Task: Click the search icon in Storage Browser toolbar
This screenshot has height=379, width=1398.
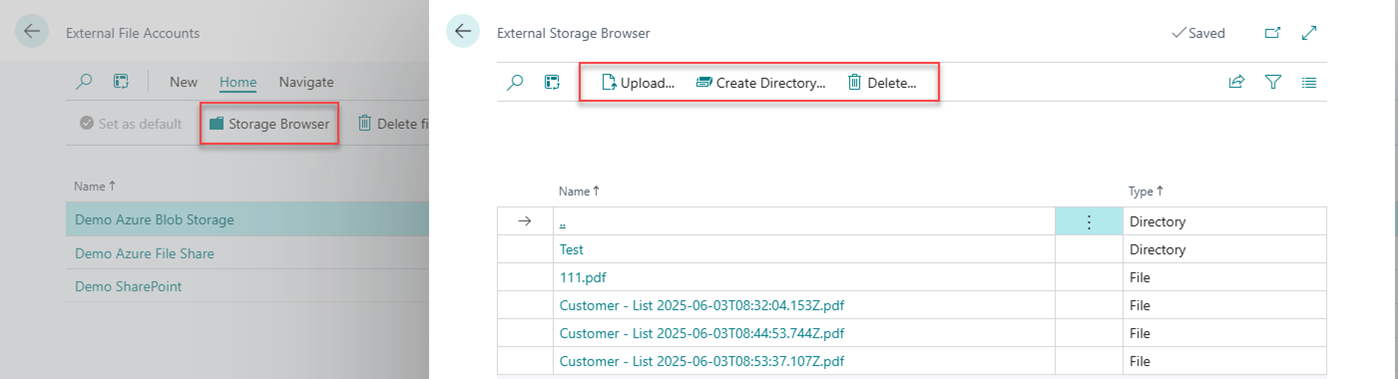Action: 515,83
